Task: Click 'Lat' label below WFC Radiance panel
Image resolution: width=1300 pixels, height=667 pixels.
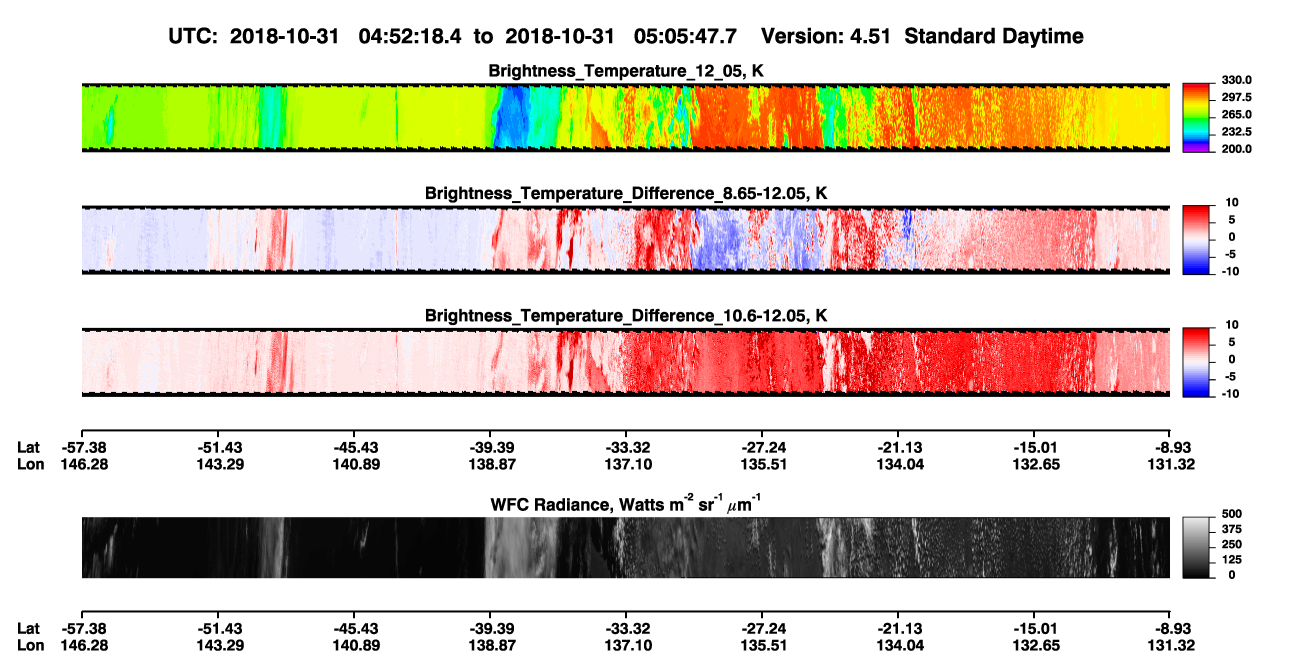Action: tap(29, 628)
